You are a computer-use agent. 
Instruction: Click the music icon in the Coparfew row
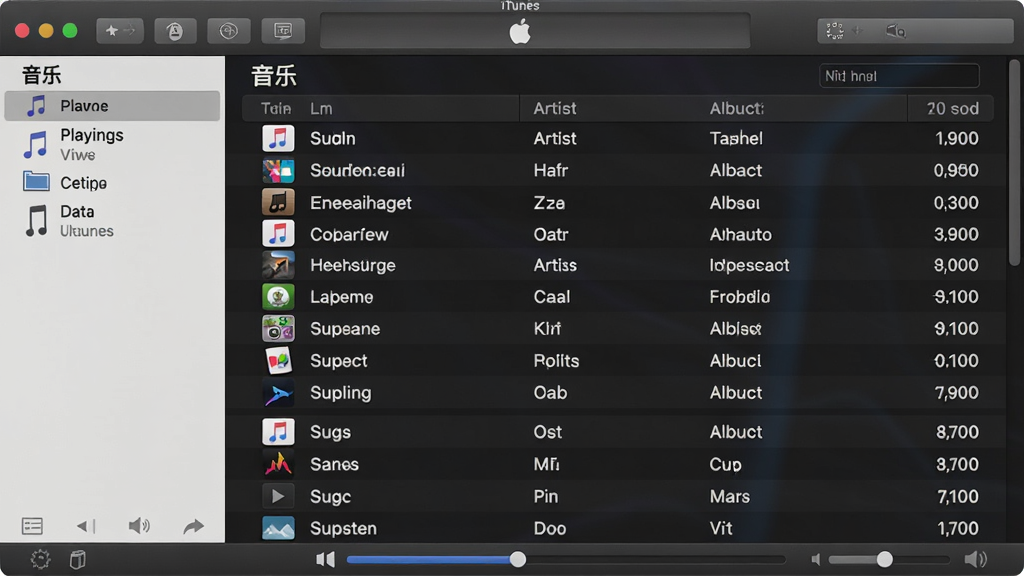[x=278, y=234]
